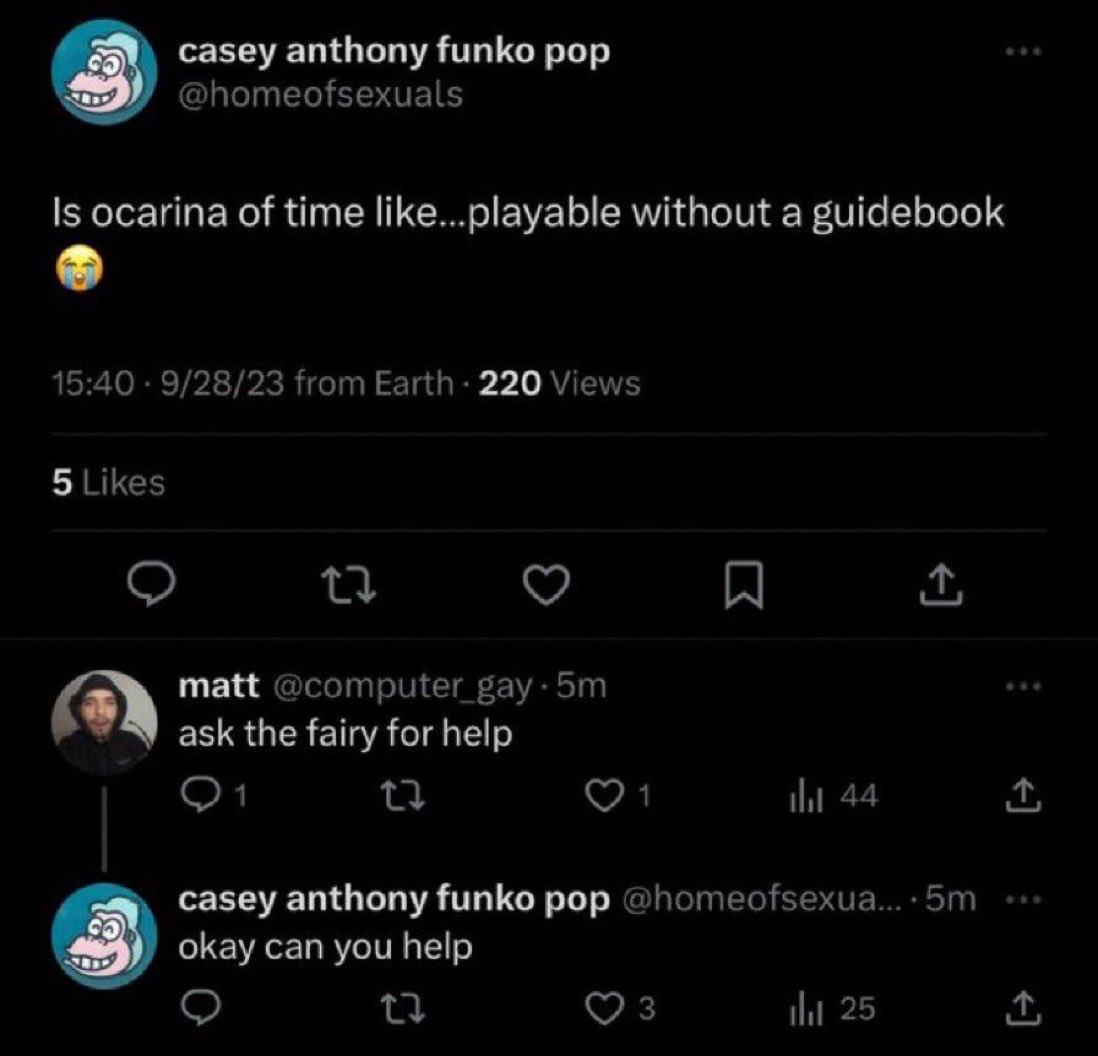The image size is (1098, 1056).
Task: Like the main ocarina of time tweet
Action: (547, 585)
